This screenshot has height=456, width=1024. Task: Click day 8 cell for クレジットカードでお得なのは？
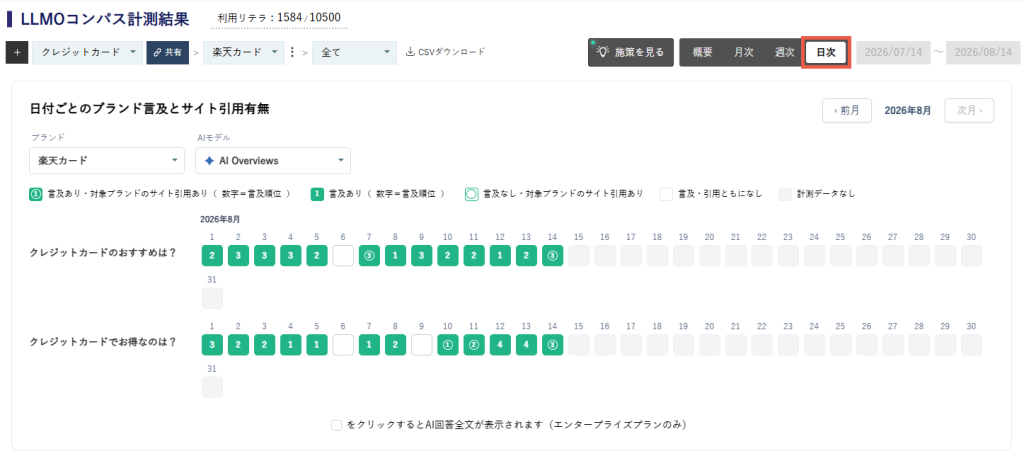click(395, 344)
